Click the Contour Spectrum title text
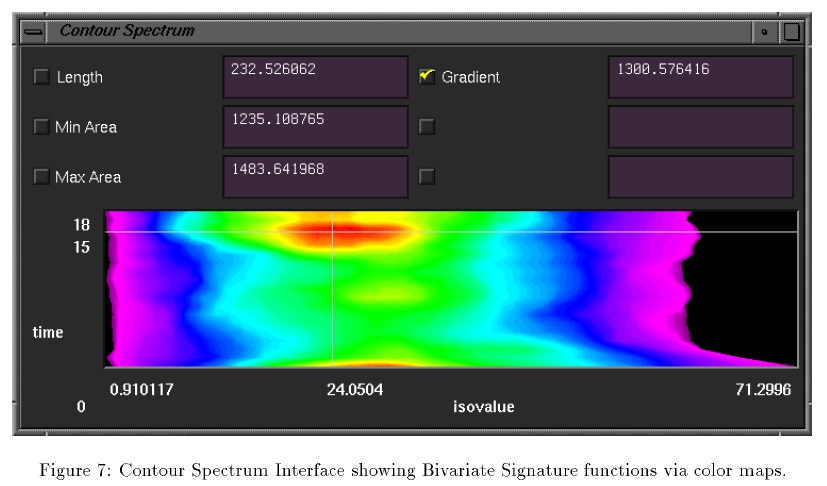The height and width of the screenshot is (486, 827). pyautogui.click(x=127, y=31)
